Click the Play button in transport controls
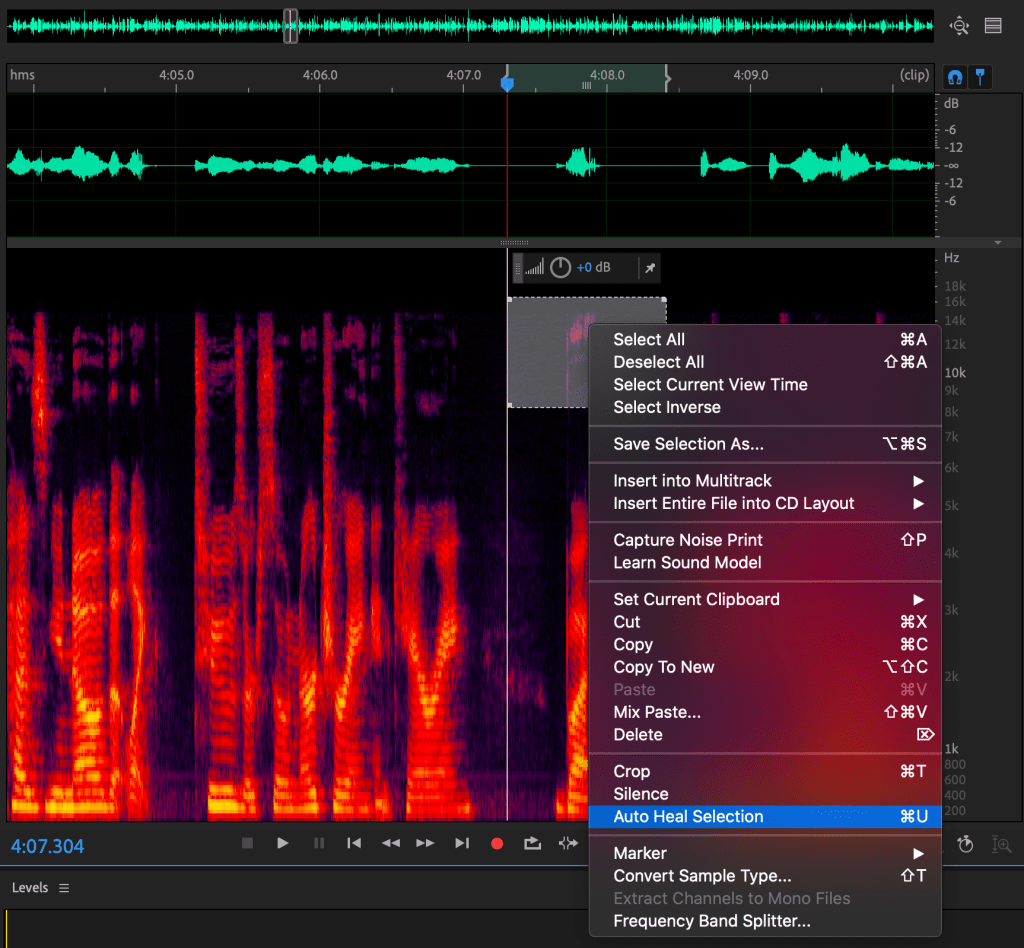 click(x=283, y=843)
